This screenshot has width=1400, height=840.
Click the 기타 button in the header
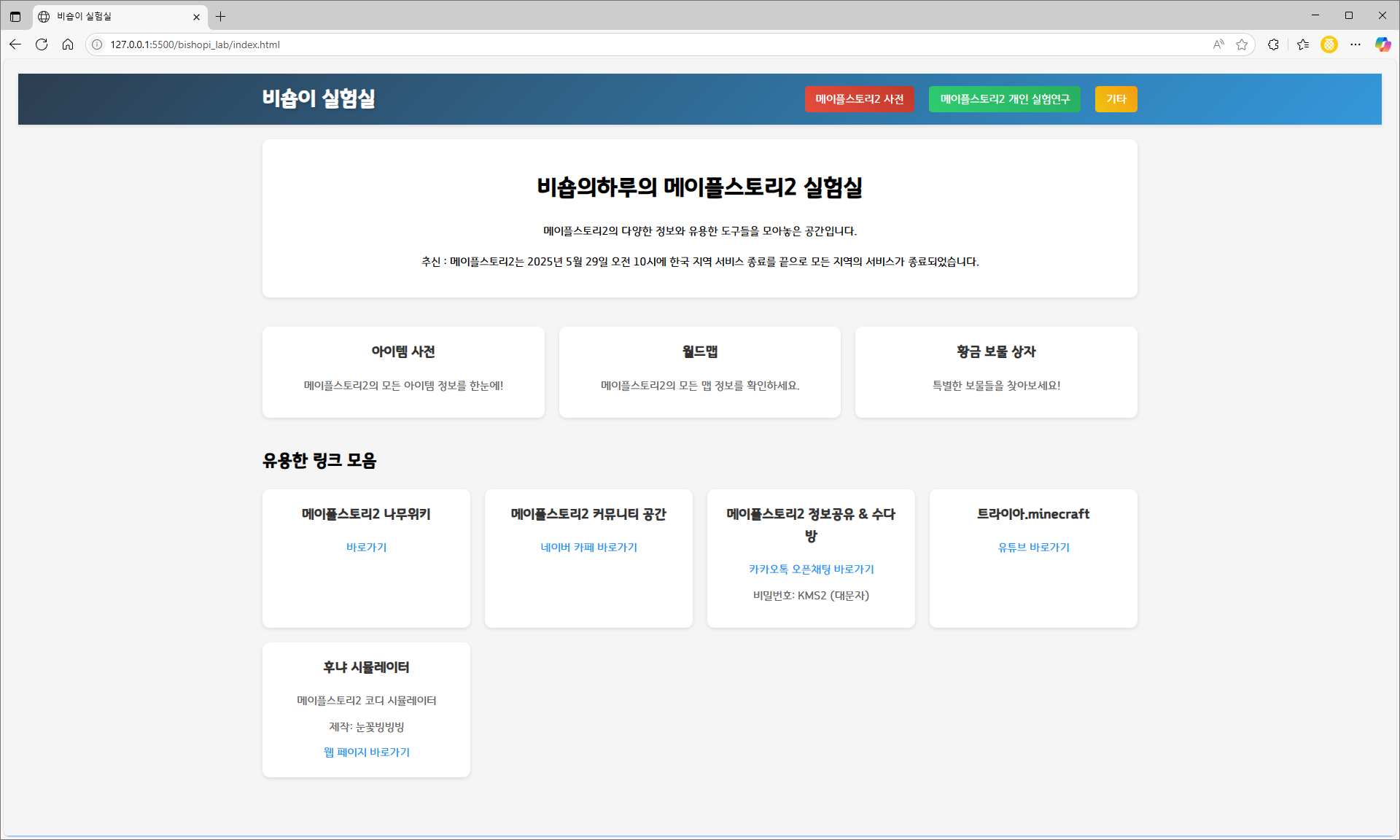point(1116,99)
